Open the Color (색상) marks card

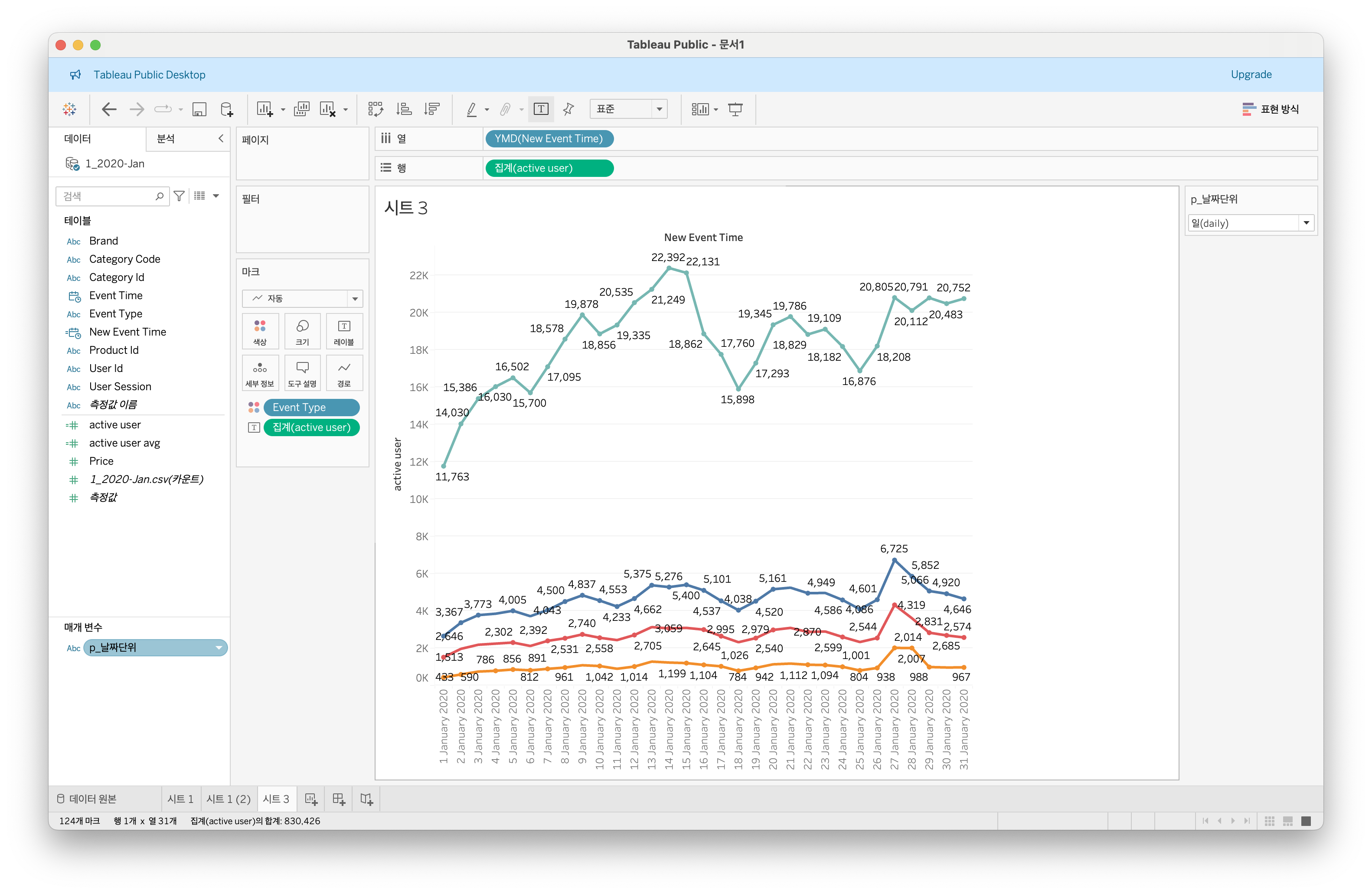click(x=260, y=331)
